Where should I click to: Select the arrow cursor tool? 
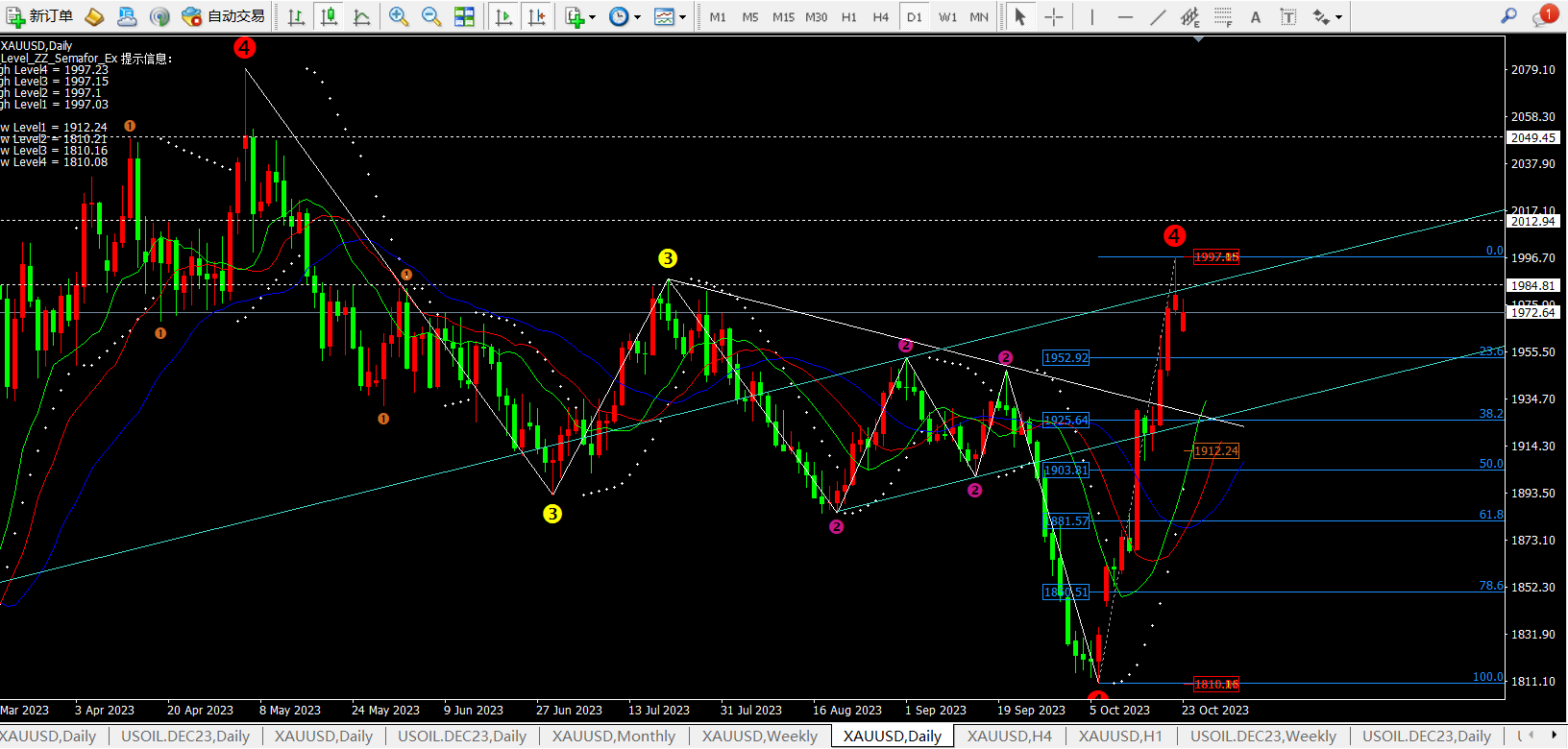[x=1020, y=16]
